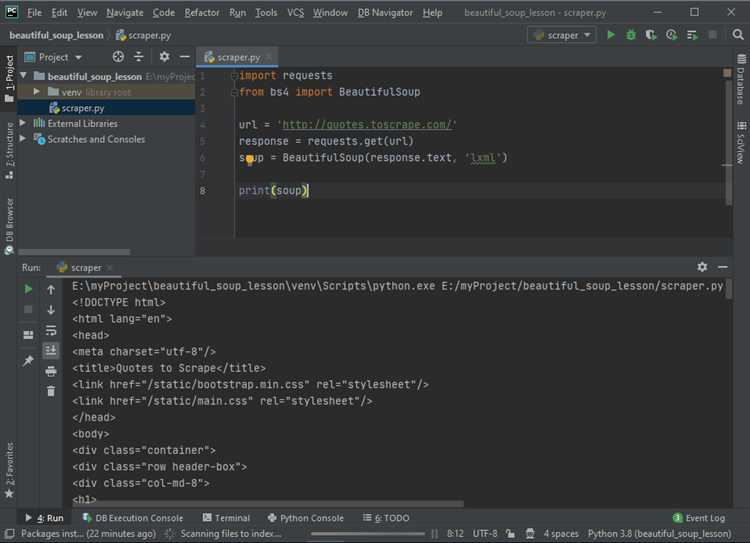750x543 pixels.
Task: Toggle soft-wrap in Run console
Action: pos(51,331)
